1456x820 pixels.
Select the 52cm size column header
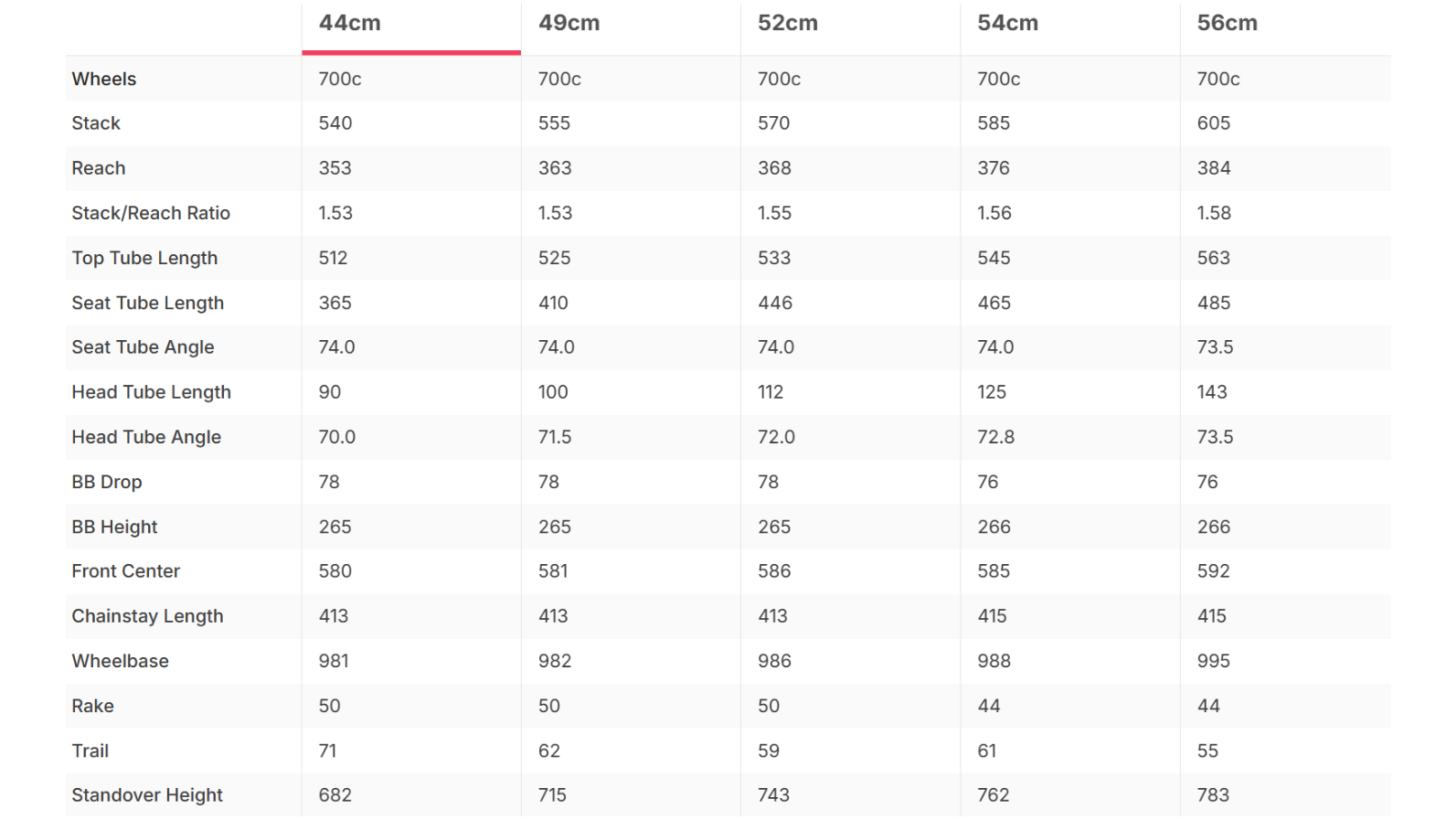[788, 23]
